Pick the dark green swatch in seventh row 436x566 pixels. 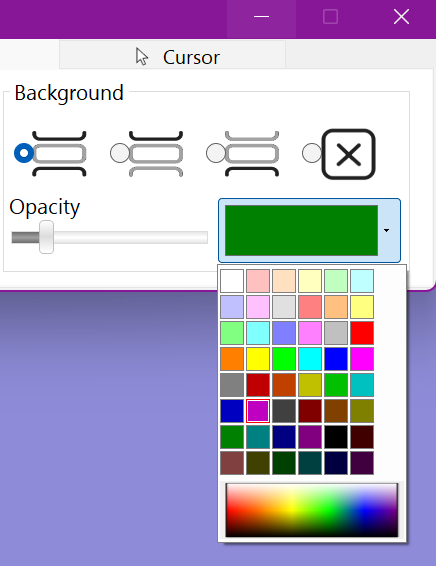tap(232, 437)
